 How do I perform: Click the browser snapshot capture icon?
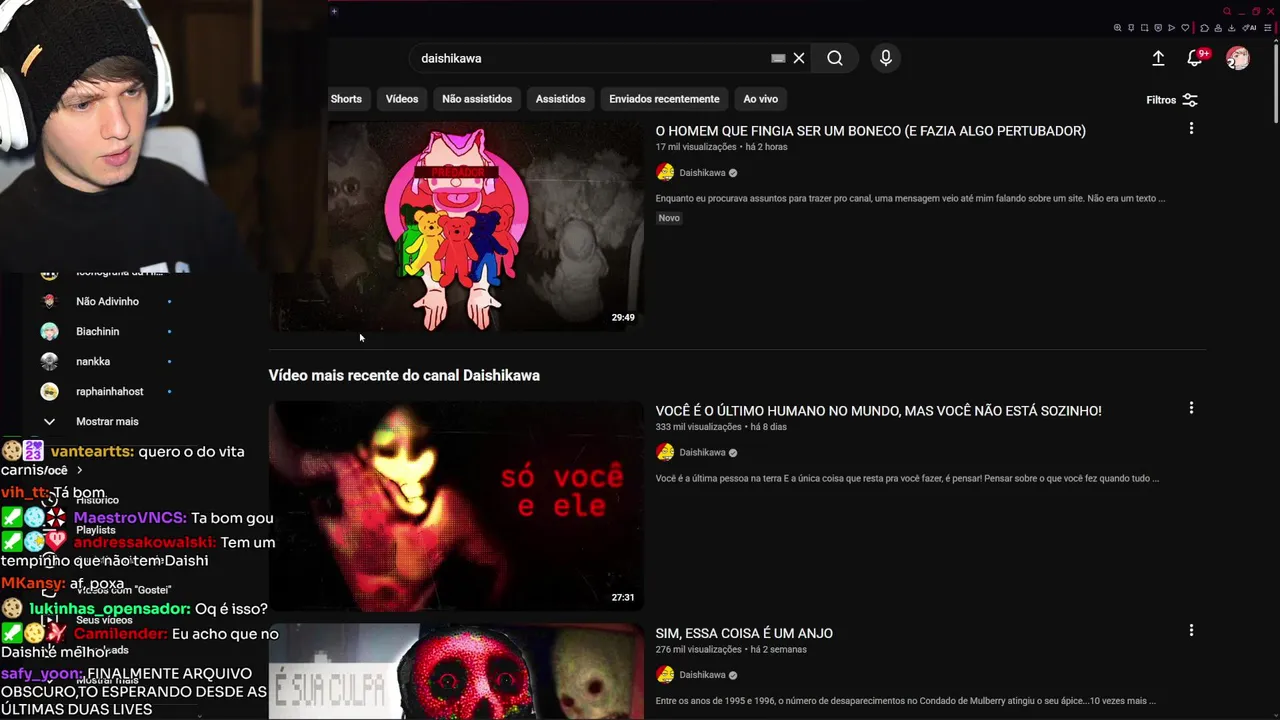(1145, 28)
